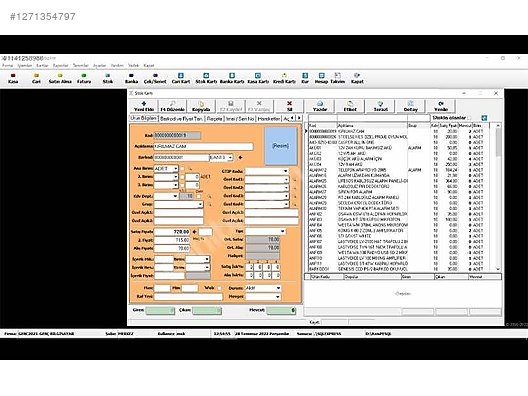Open the Banka toolbar item
This screenshot has width=528, height=396.
(x=131, y=78)
